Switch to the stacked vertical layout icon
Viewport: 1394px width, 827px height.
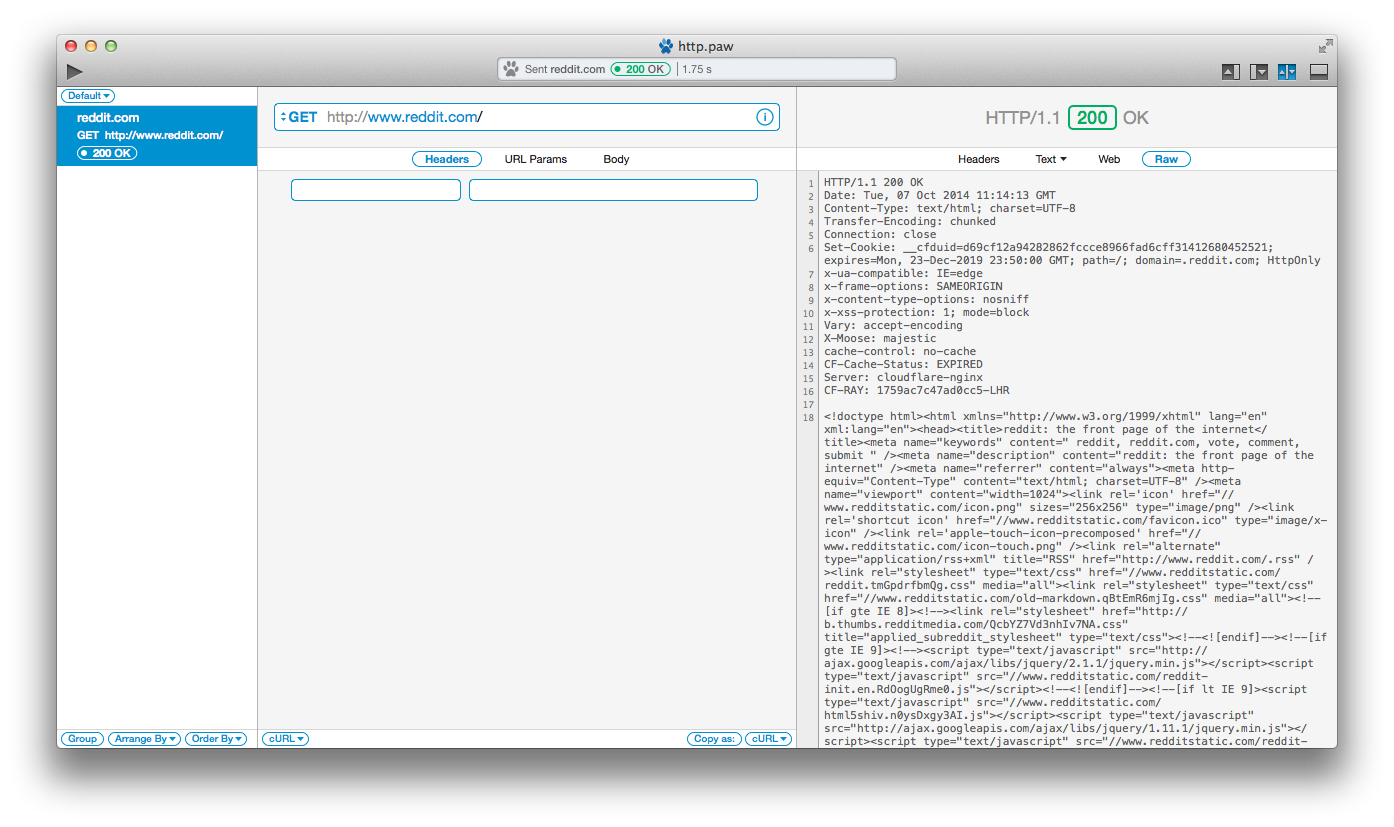pyautogui.click(x=1318, y=71)
